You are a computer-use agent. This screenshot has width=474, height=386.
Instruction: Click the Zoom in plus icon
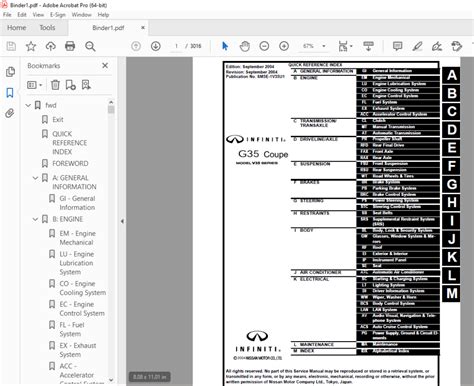click(284, 46)
